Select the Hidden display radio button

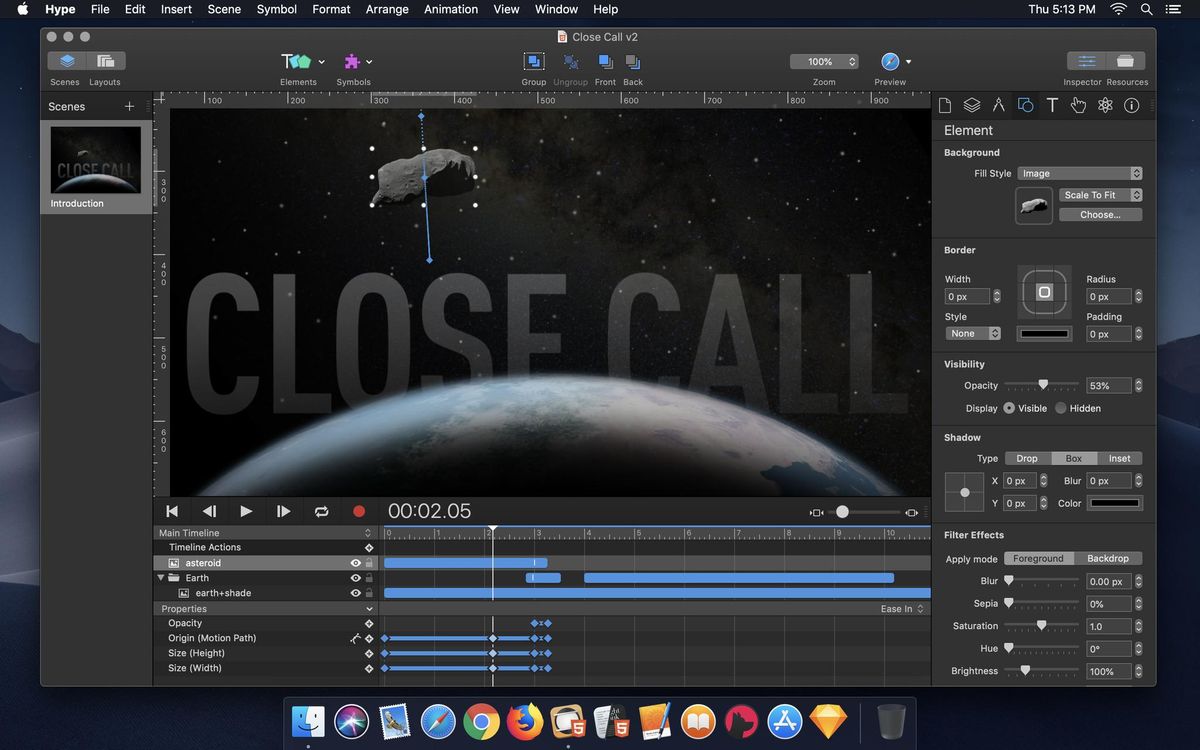pos(1061,408)
